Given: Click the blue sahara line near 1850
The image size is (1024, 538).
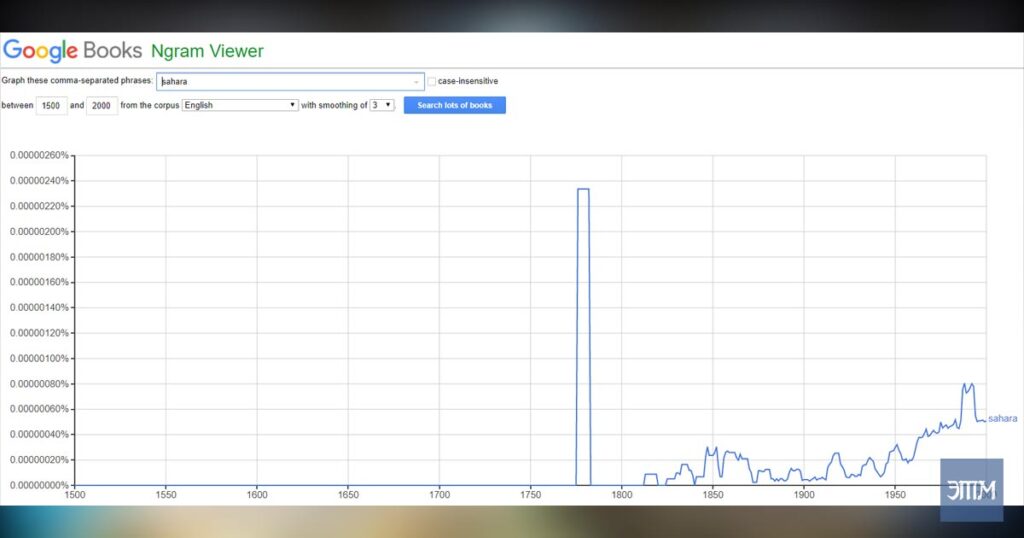Looking at the screenshot, I should (x=712, y=451).
